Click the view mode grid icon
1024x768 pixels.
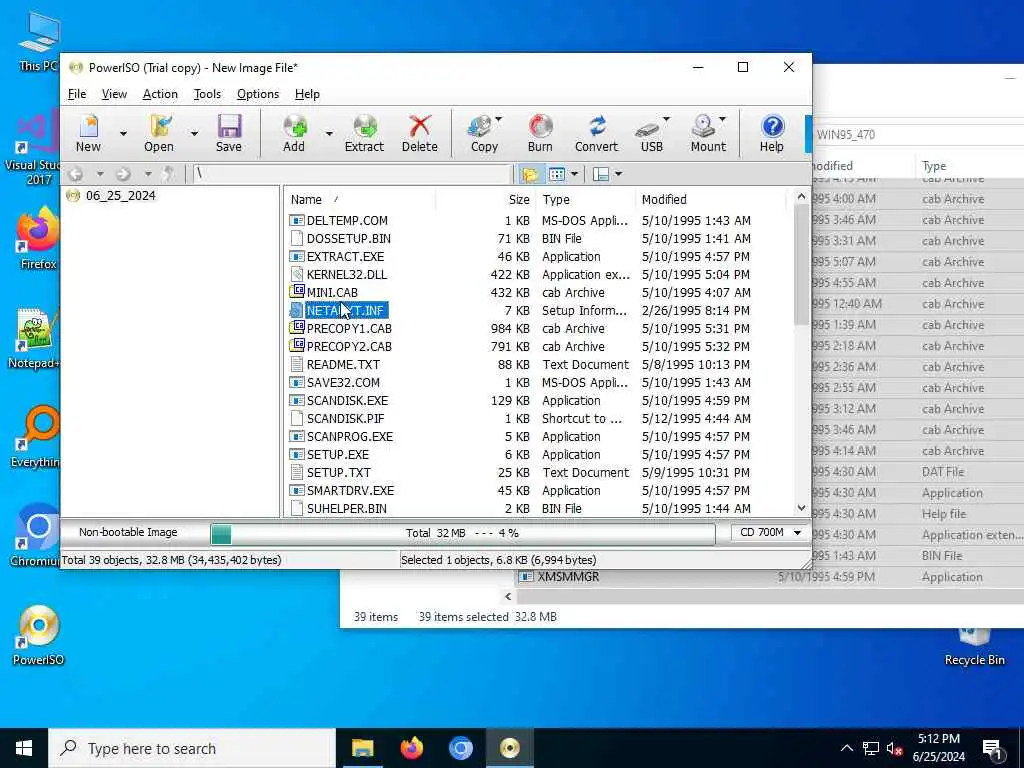556,174
